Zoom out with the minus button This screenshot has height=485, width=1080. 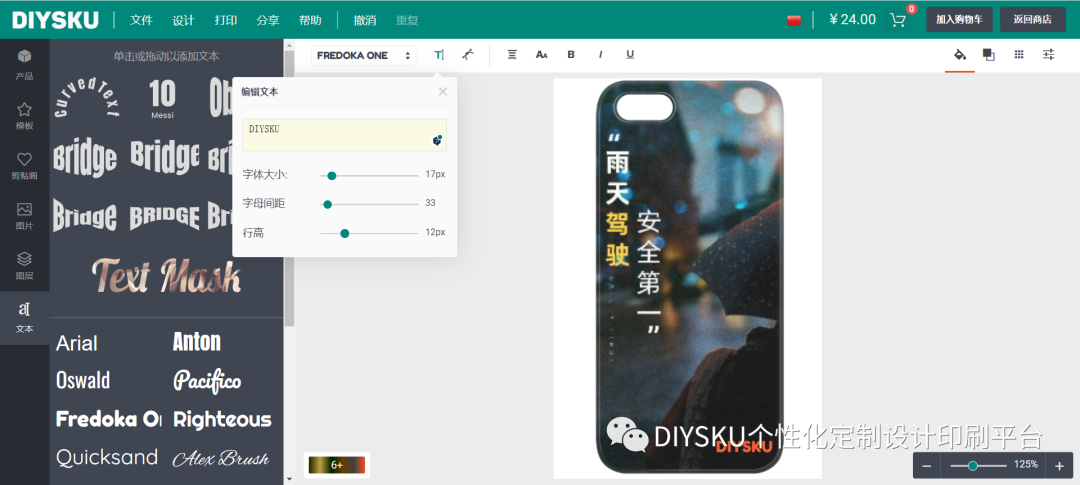(x=927, y=466)
